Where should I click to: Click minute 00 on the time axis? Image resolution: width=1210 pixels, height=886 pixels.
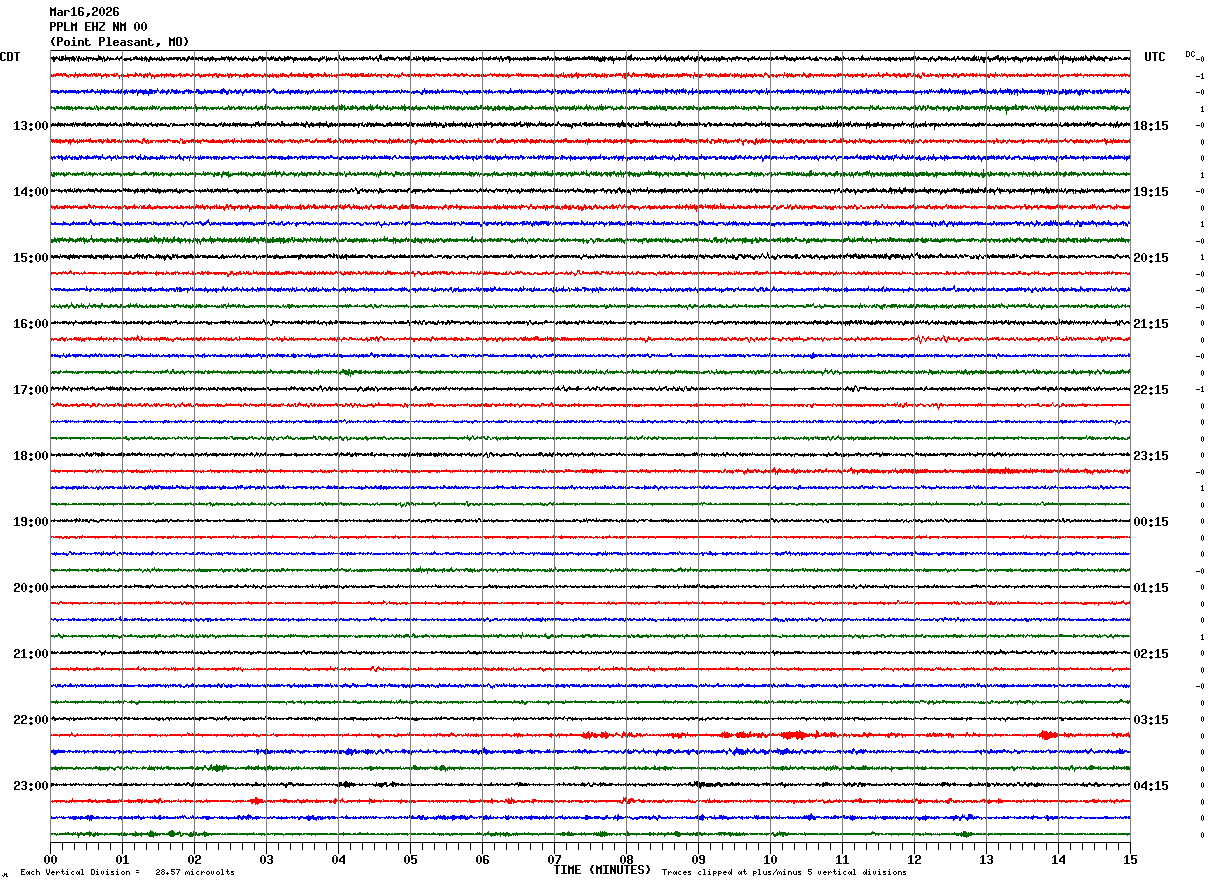[50, 859]
